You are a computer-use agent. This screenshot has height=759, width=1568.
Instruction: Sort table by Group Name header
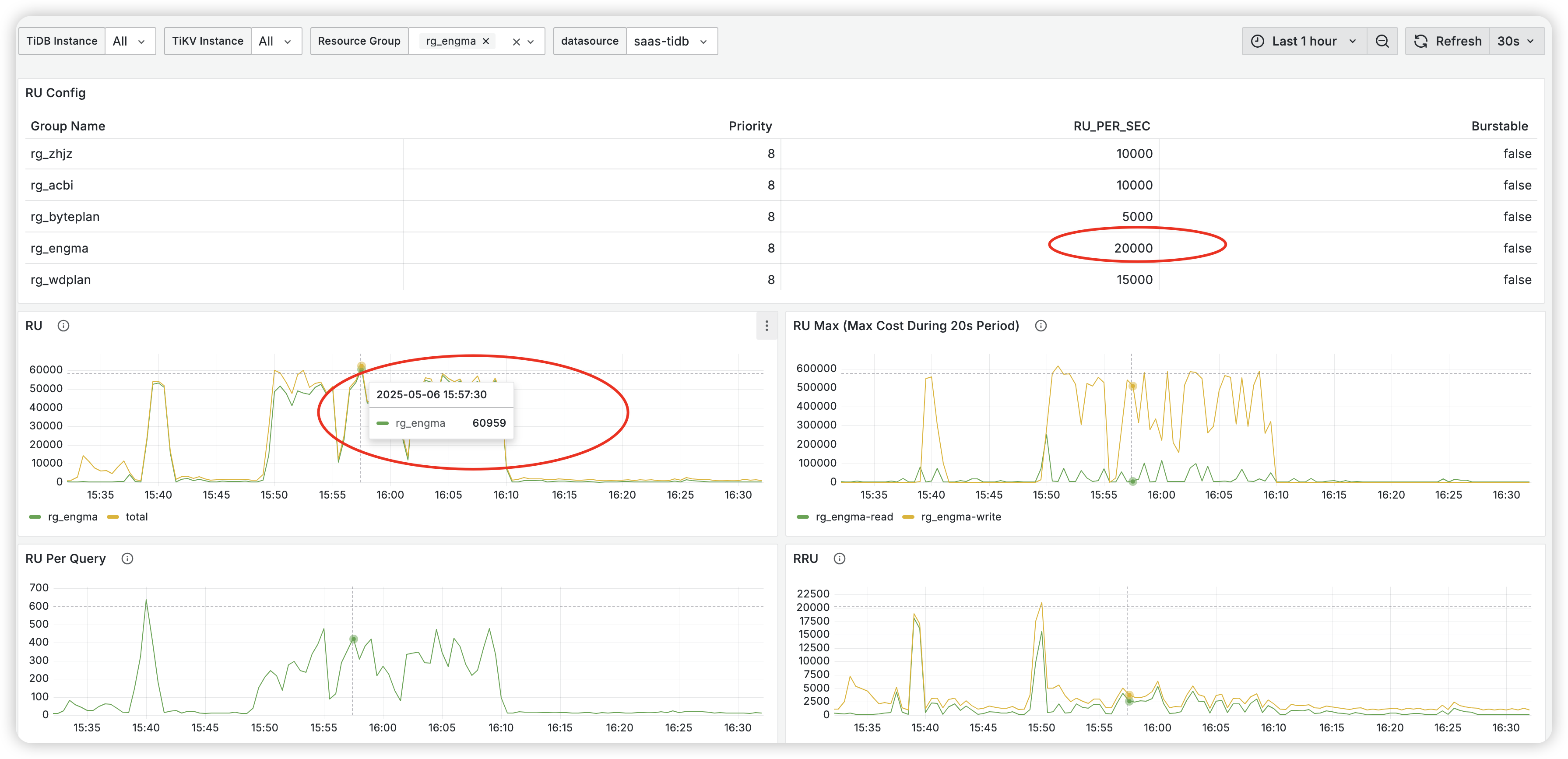pyautogui.click(x=67, y=126)
